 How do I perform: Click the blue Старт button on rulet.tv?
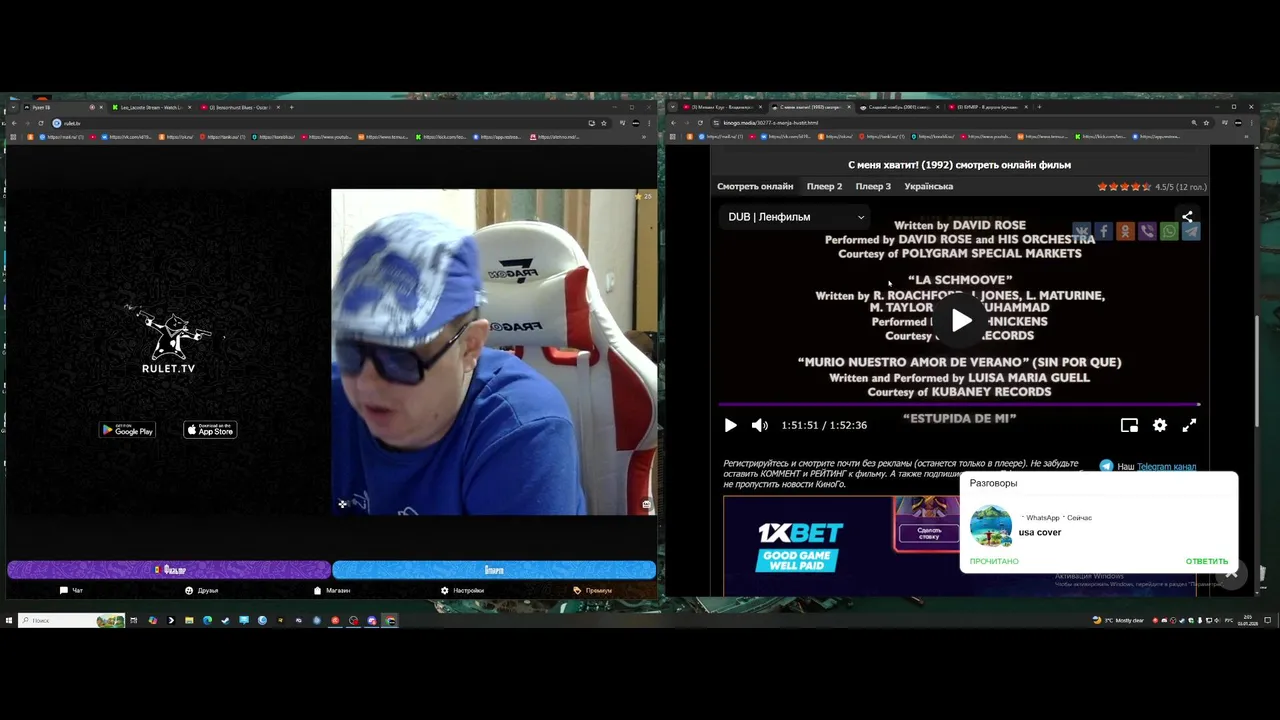[x=494, y=570]
